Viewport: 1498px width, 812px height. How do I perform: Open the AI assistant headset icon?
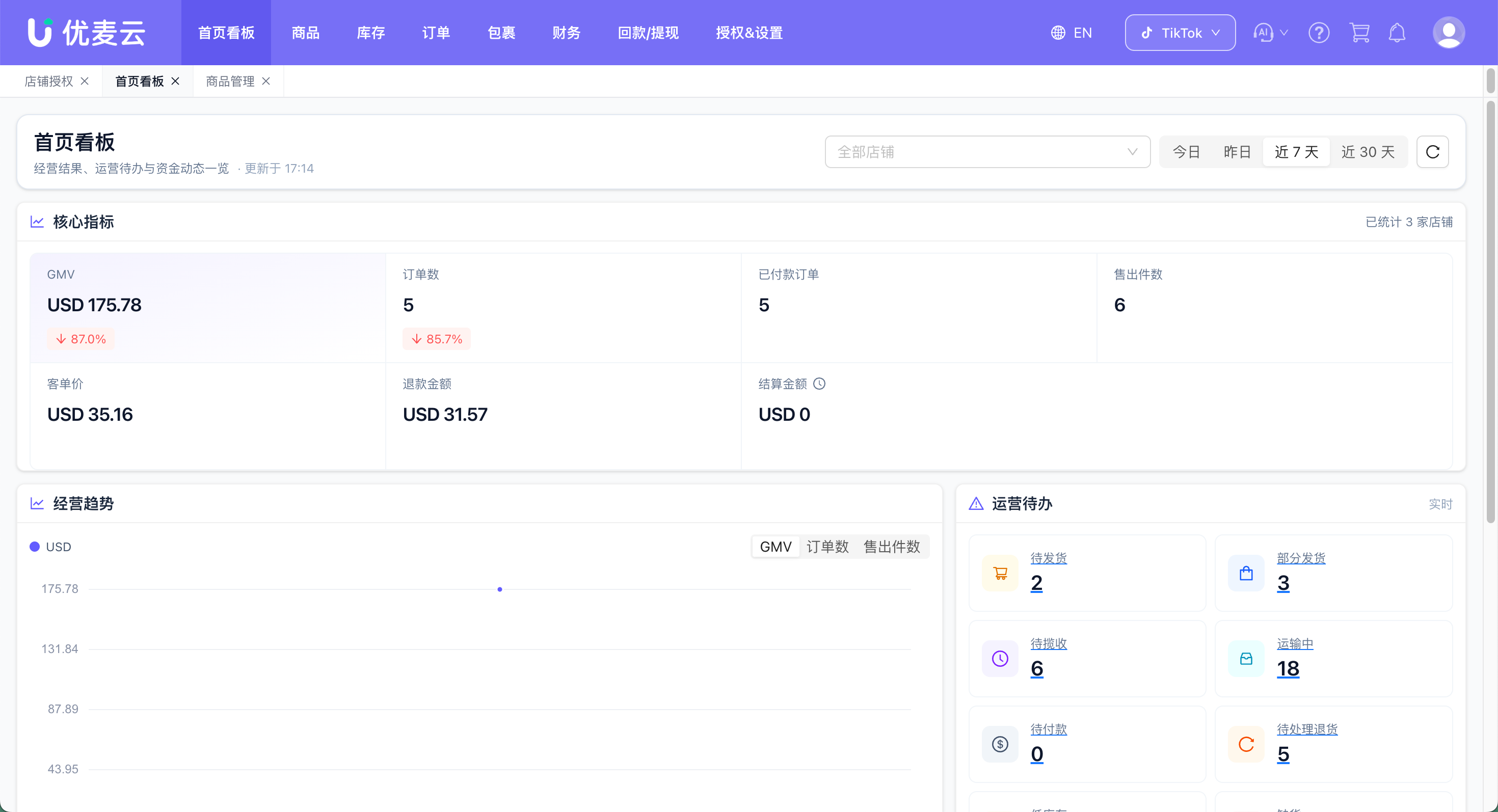coord(1263,33)
